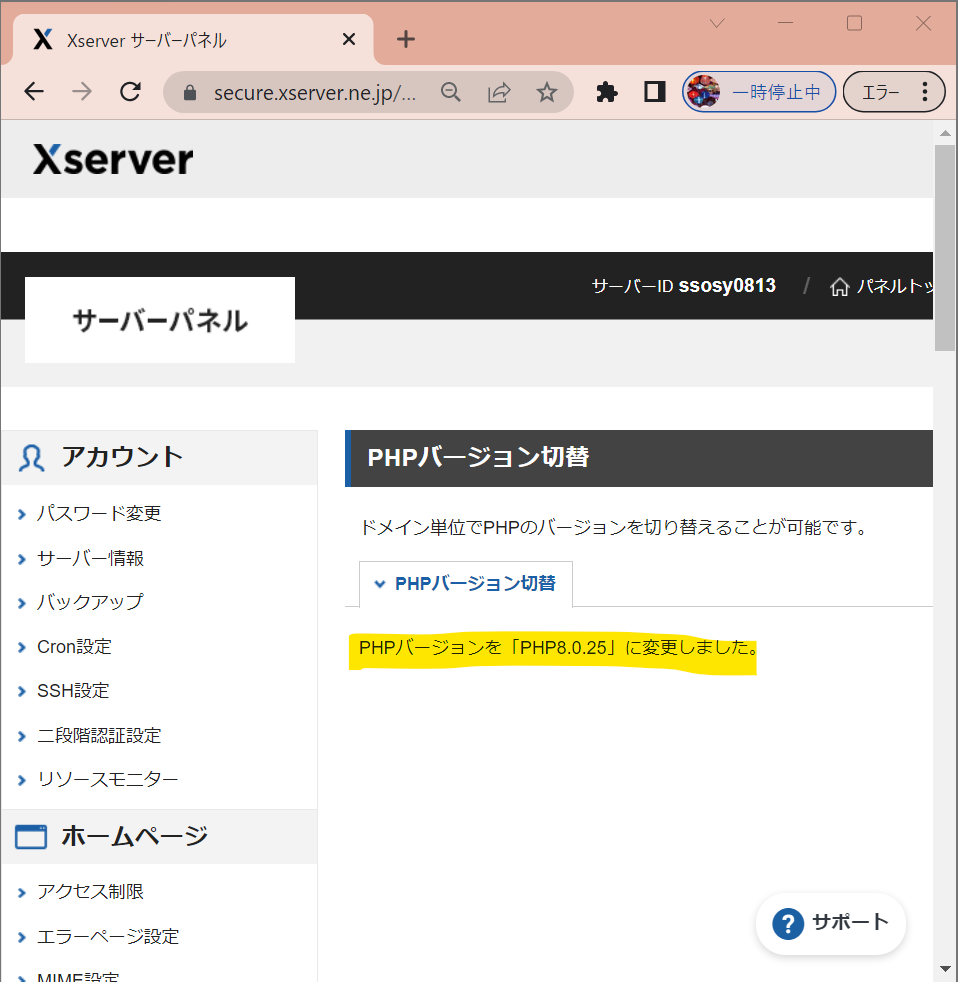The width and height of the screenshot is (958, 982).
Task: Click the ドメイン単位でPHP description text
Action: pos(614,527)
